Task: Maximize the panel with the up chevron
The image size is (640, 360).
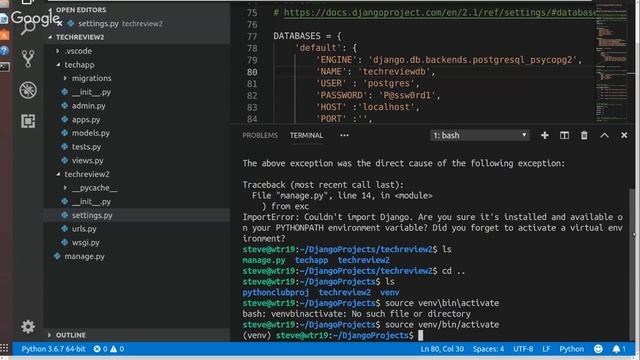Action: 604,135
